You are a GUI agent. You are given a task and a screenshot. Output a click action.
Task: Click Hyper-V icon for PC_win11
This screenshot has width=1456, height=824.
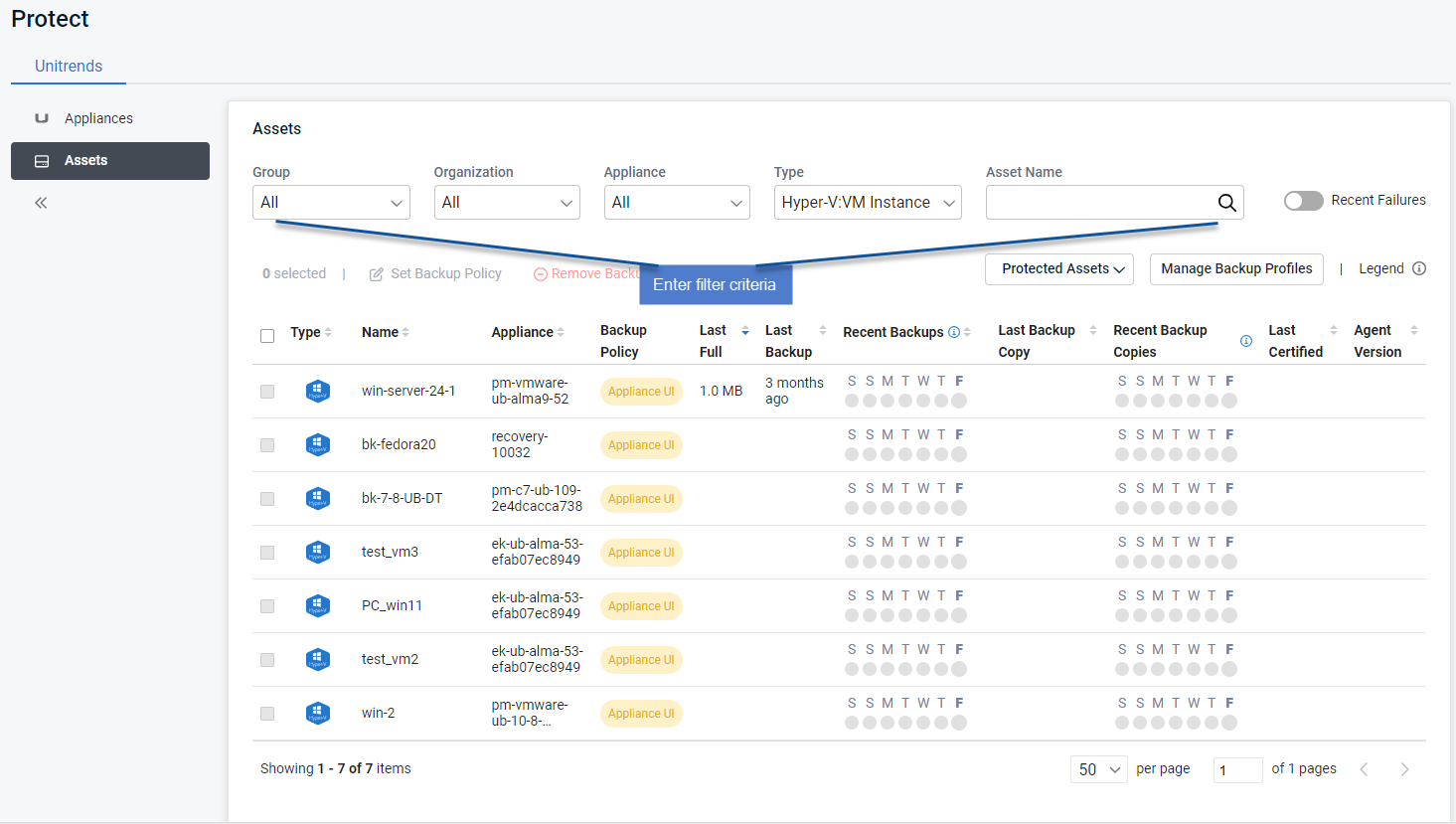point(318,606)
